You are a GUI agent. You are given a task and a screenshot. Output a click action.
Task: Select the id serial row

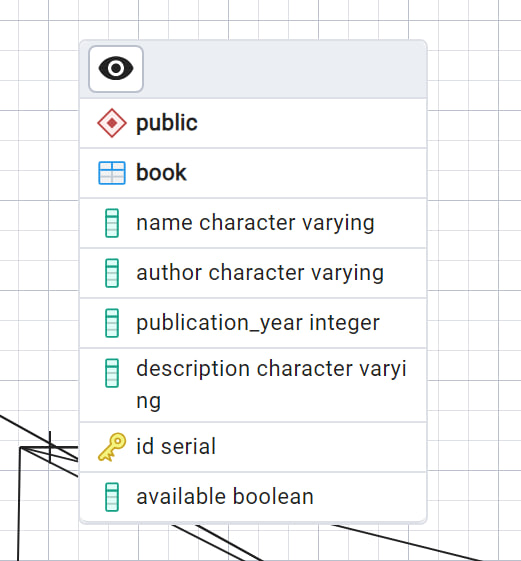tap(253, 447)
